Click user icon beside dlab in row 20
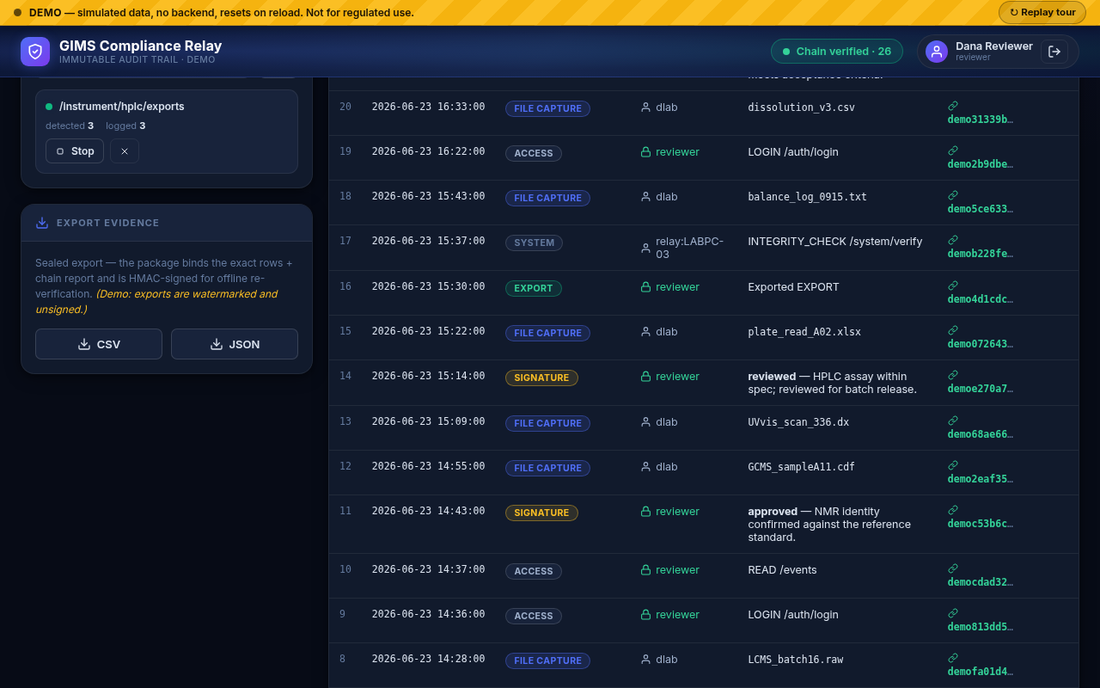The image size is (1100, 688). tap(645, 107)
